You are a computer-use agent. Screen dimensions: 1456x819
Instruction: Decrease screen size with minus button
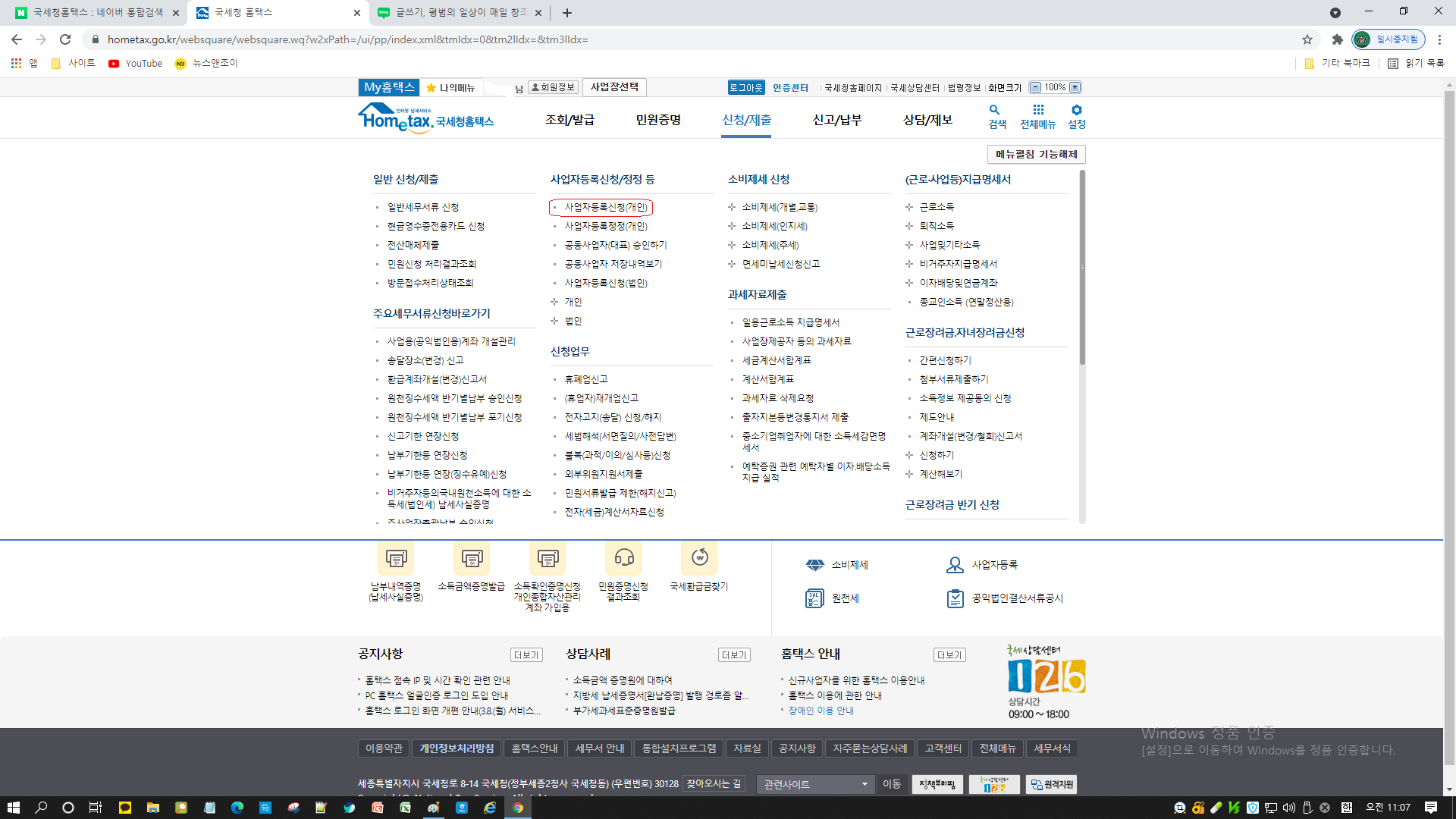point(1035,87)
